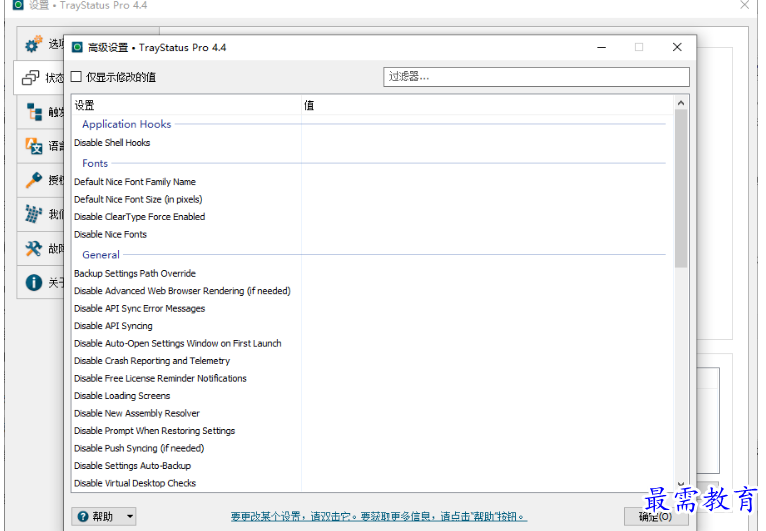Screen dimensions: 766x531
Task: Select Disable Virtual Desktop Checks row
Action: coord(373,483)
